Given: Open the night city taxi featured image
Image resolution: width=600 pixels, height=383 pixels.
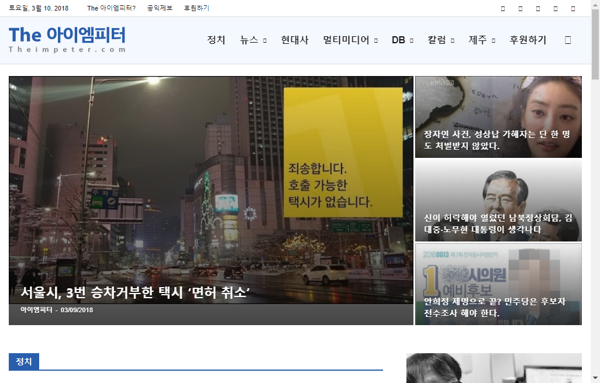Looking at the screenshot, I should tap(211, 200).
